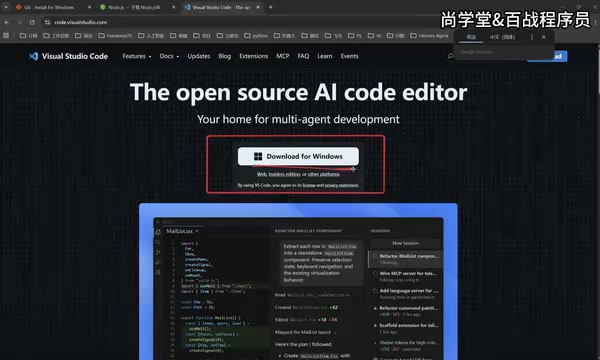Close the Visual Studio Code browser tab

pos(258,7)
